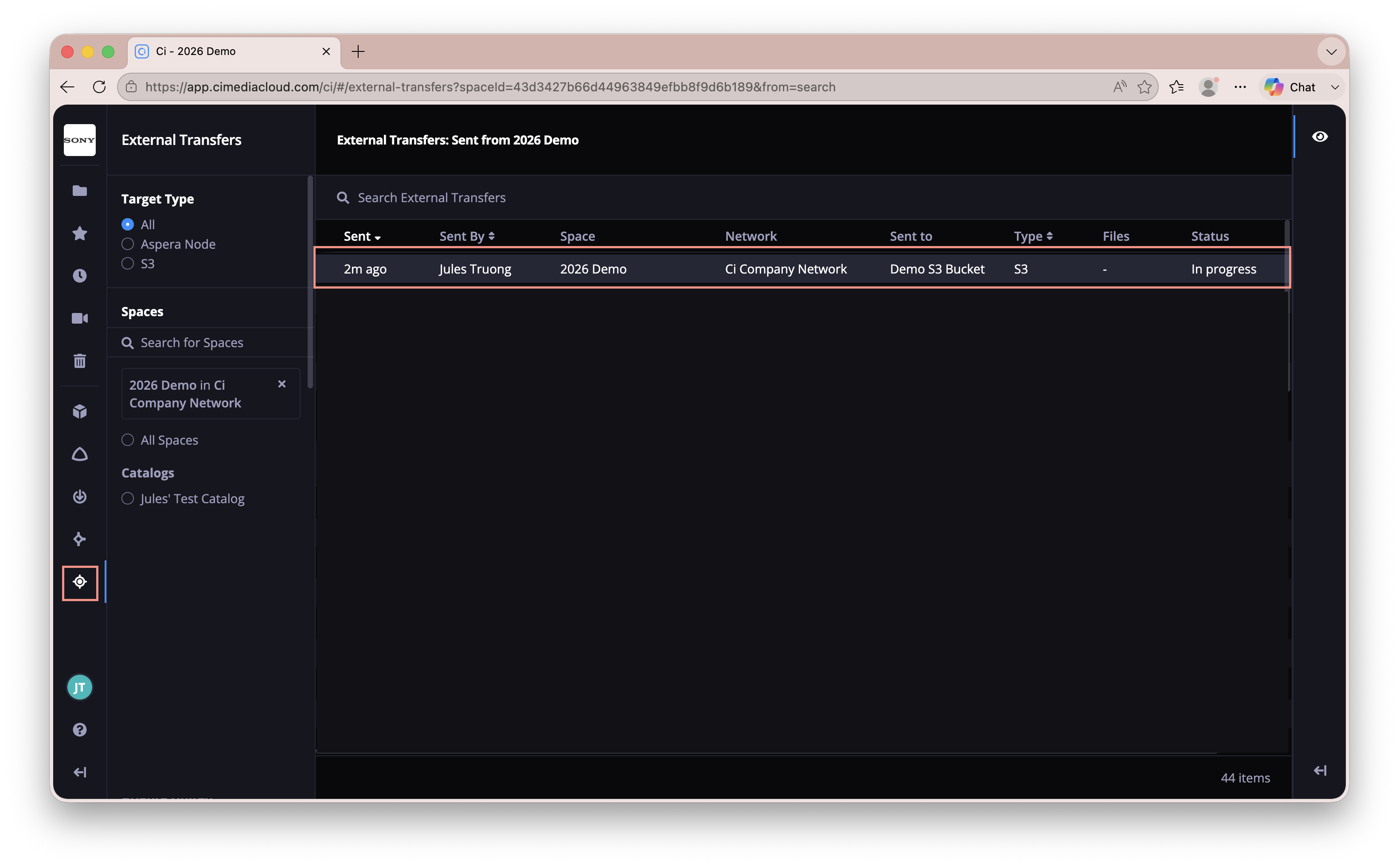Open the help question mark icon
1399x868 pixels.
79,729
